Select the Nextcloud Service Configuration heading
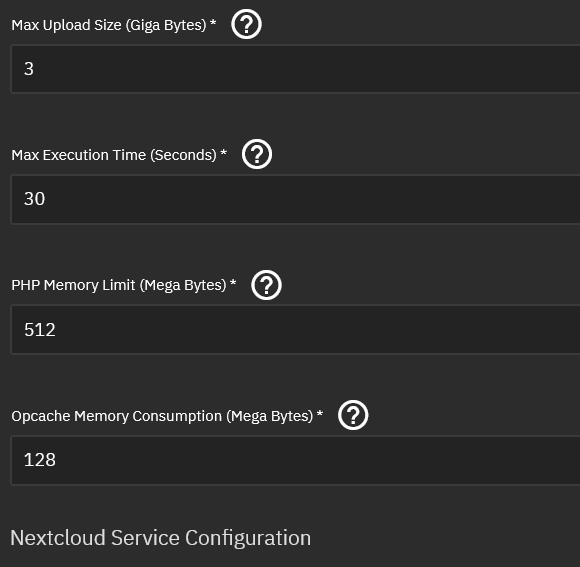The image size is (580, 567). pyautogui.click(x=161, y=537)
